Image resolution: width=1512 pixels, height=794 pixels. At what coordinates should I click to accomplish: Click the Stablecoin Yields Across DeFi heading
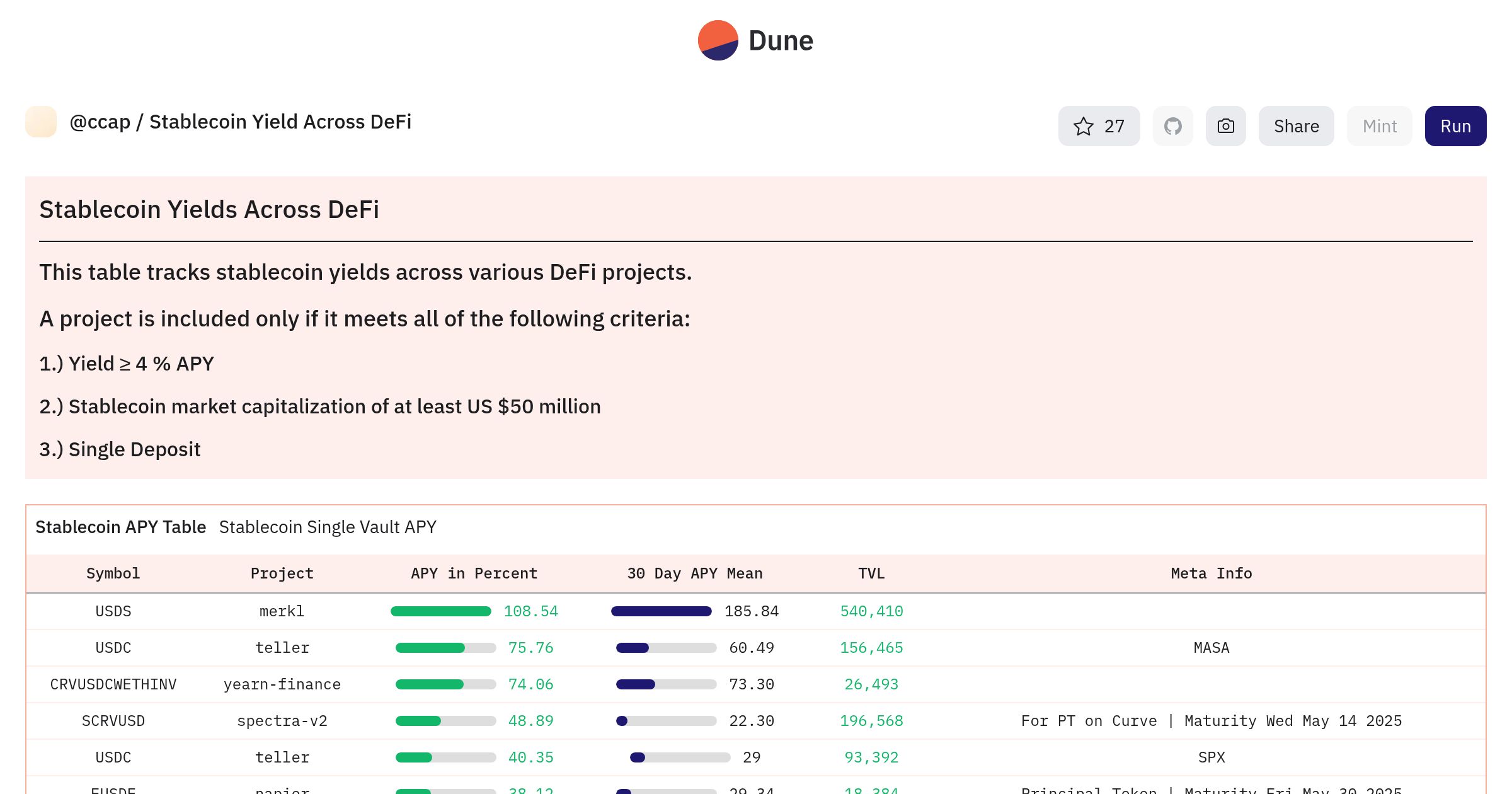(209, 210)
